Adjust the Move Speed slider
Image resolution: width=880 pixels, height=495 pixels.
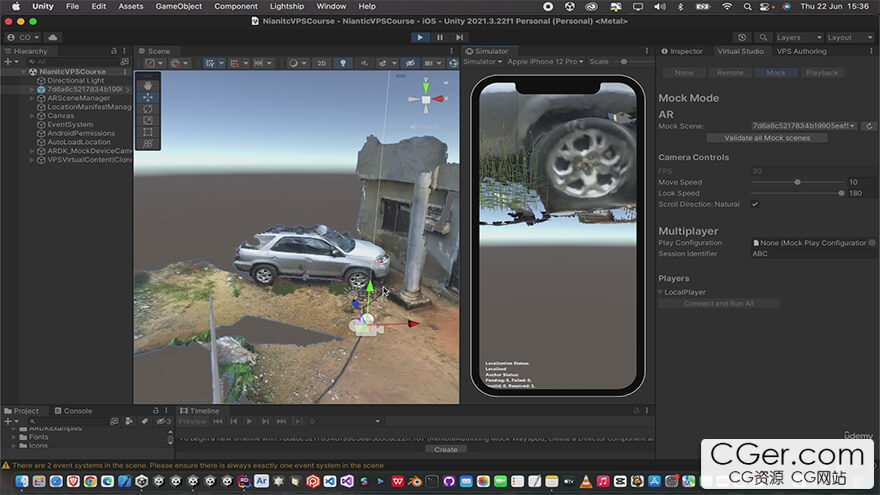[x=797, y=182]
